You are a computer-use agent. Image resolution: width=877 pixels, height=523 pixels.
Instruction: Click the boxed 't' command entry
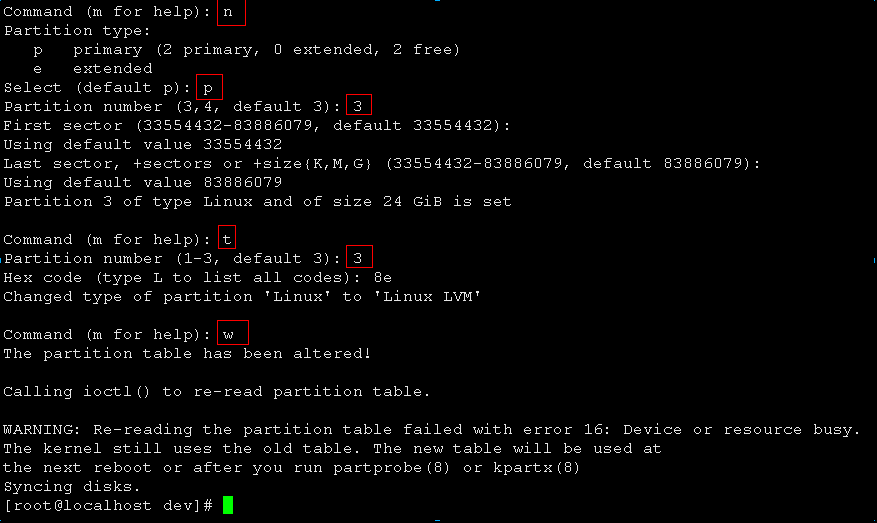227,237
